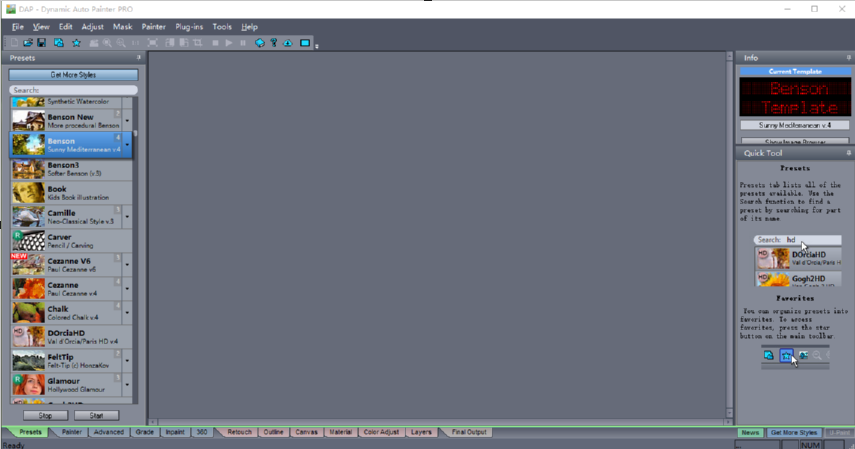Open the News tab at bottom right

point(750,433)
